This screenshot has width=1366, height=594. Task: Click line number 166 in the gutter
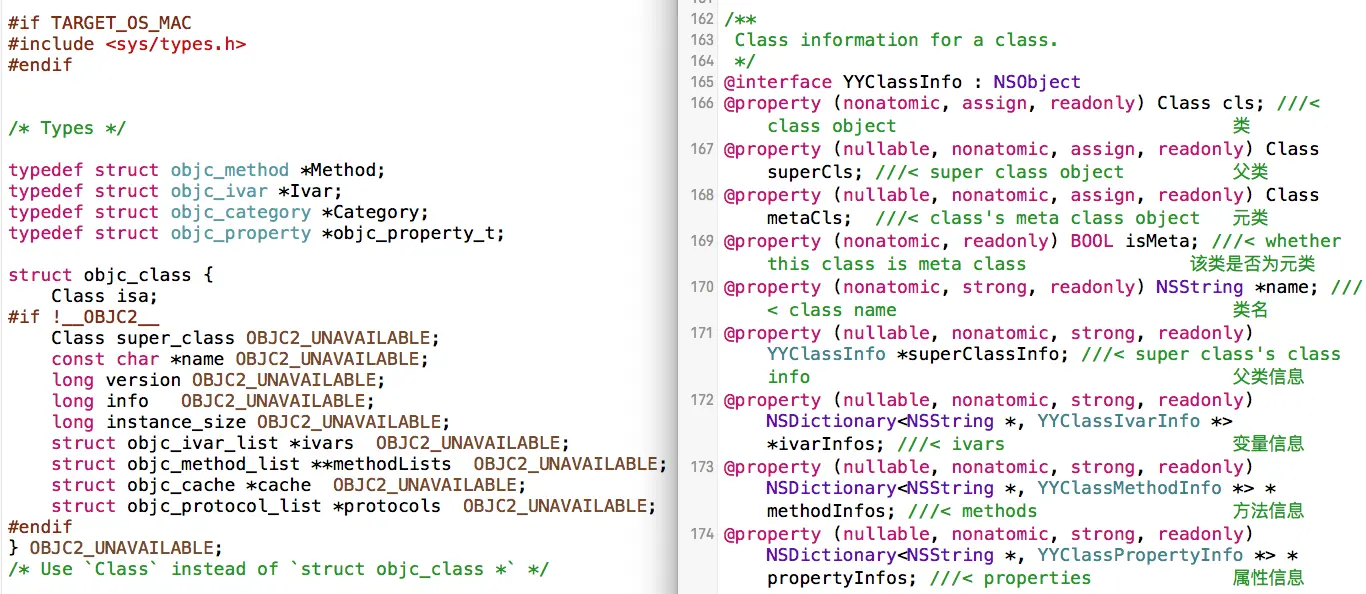pyautogui.click(x=702, y=103)
